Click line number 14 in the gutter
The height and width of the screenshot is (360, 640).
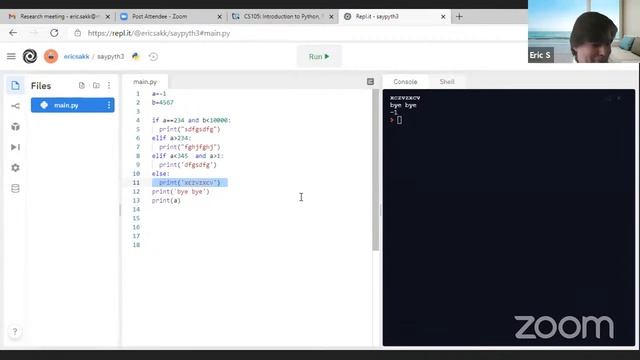136,209
